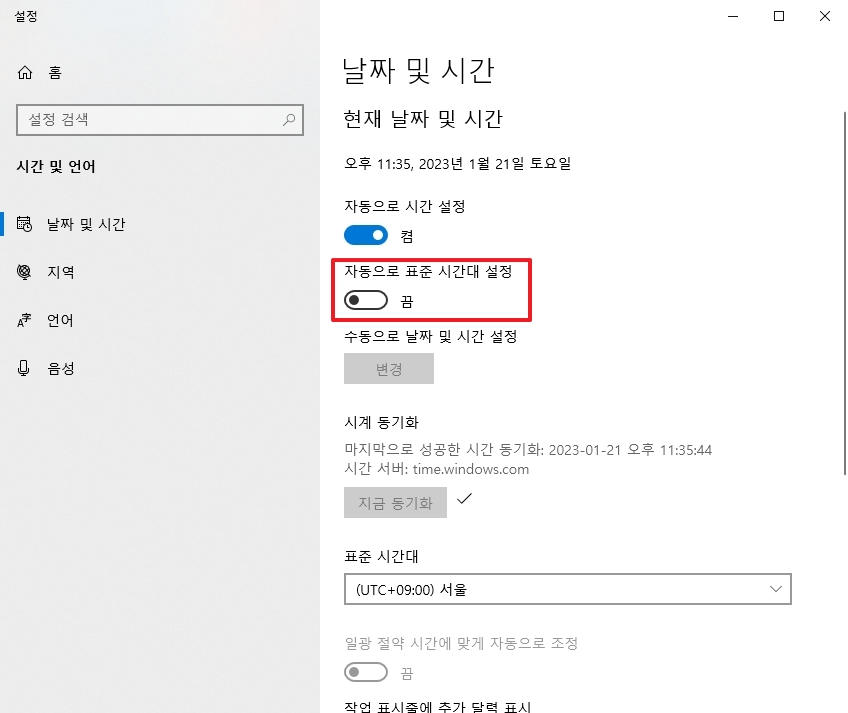
Task: Click the vertical scrollbar of settings page
Action: coord(845,294)
